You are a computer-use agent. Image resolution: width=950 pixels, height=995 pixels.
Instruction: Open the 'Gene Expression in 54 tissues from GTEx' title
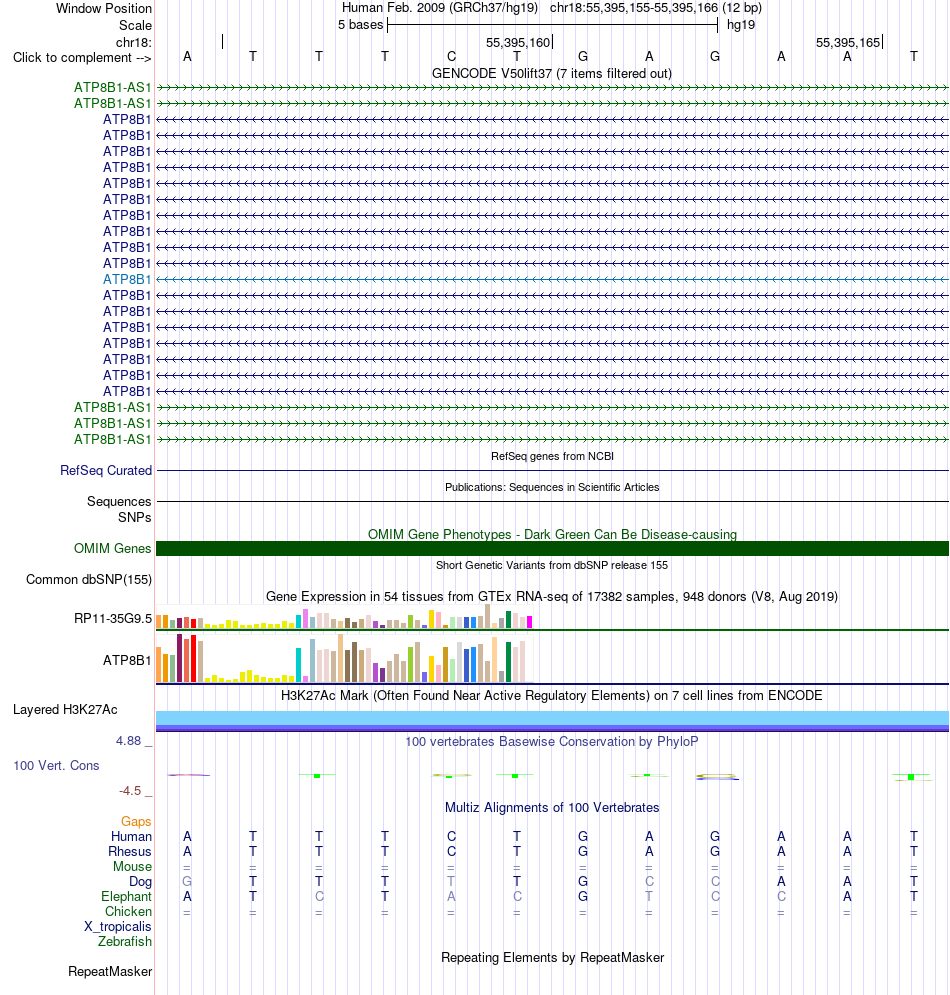click(x=552, y=596)
